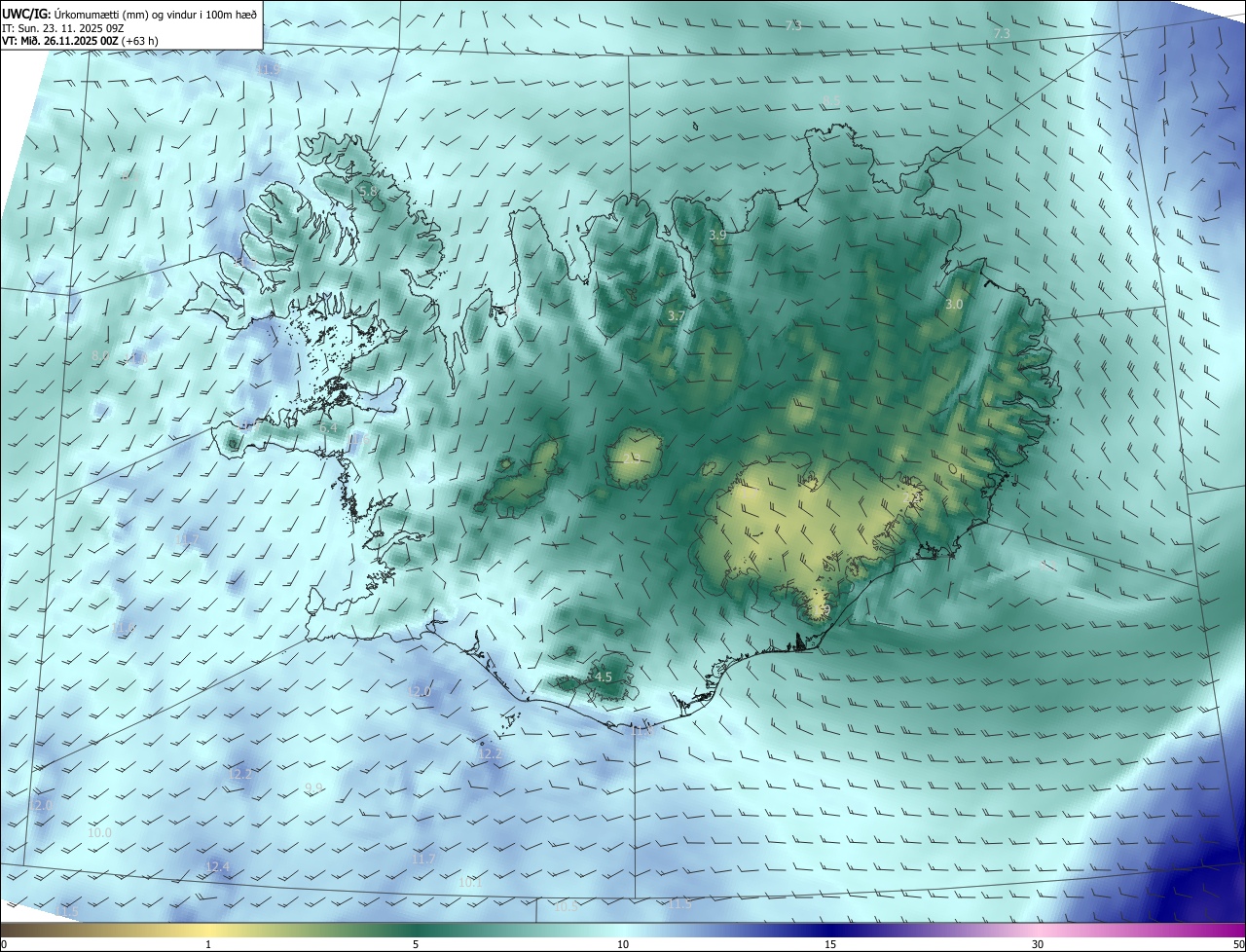The height and width of the screenshot is (952, 1246).
Task: Click the colorbar tick label 10
Action: [623, 944]
